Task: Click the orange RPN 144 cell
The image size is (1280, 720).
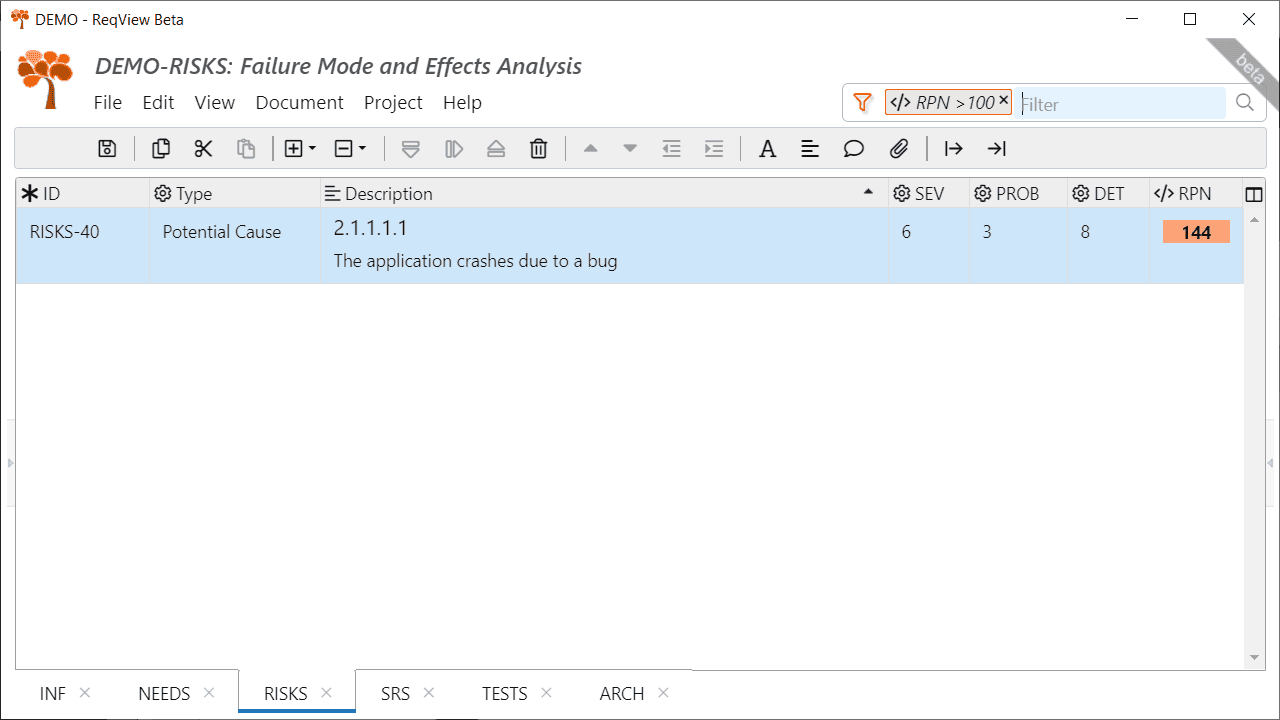Action: pyautogui.click(x=1196, y=232)
